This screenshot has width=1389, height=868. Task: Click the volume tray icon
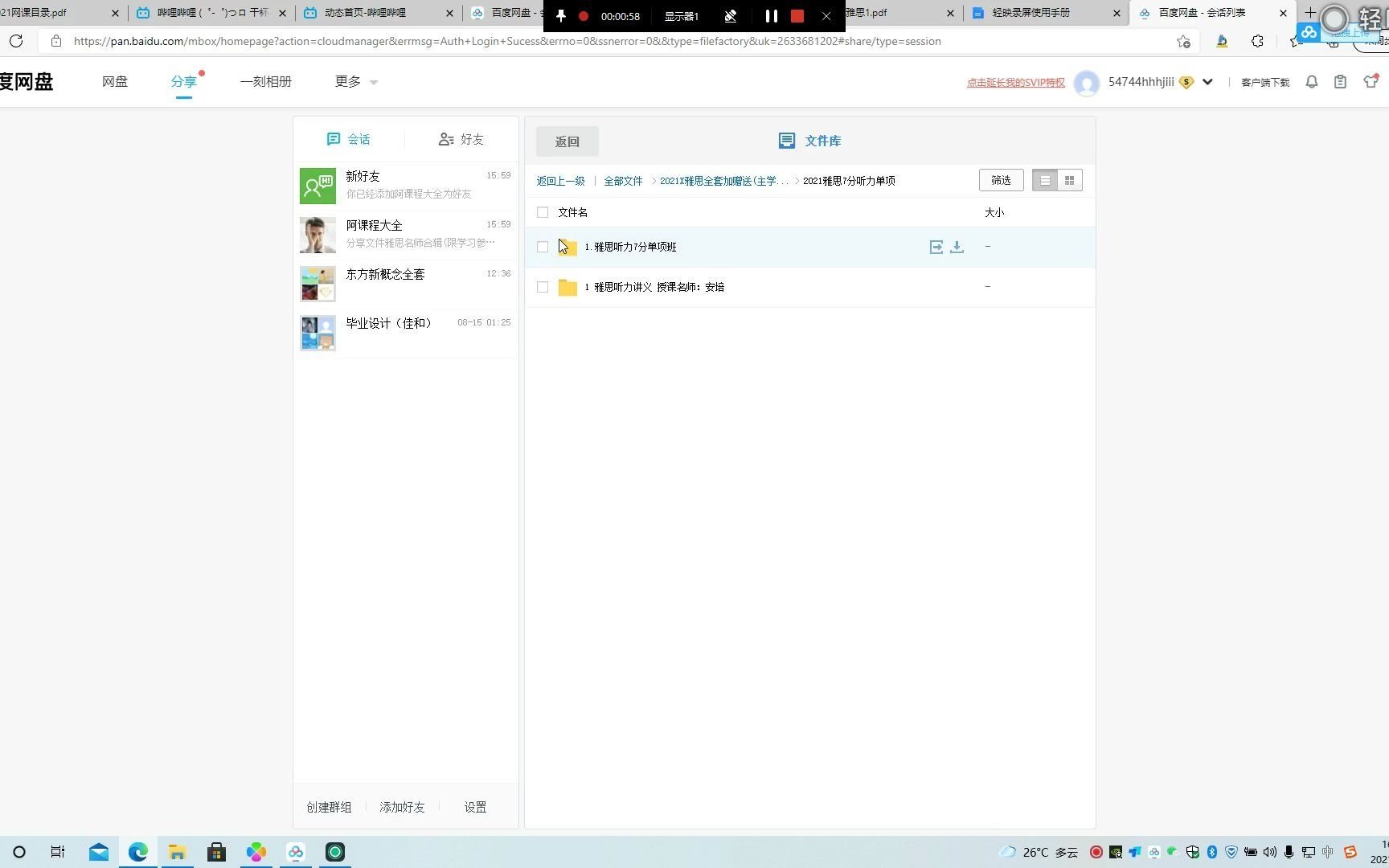[x=1270, y=852]
